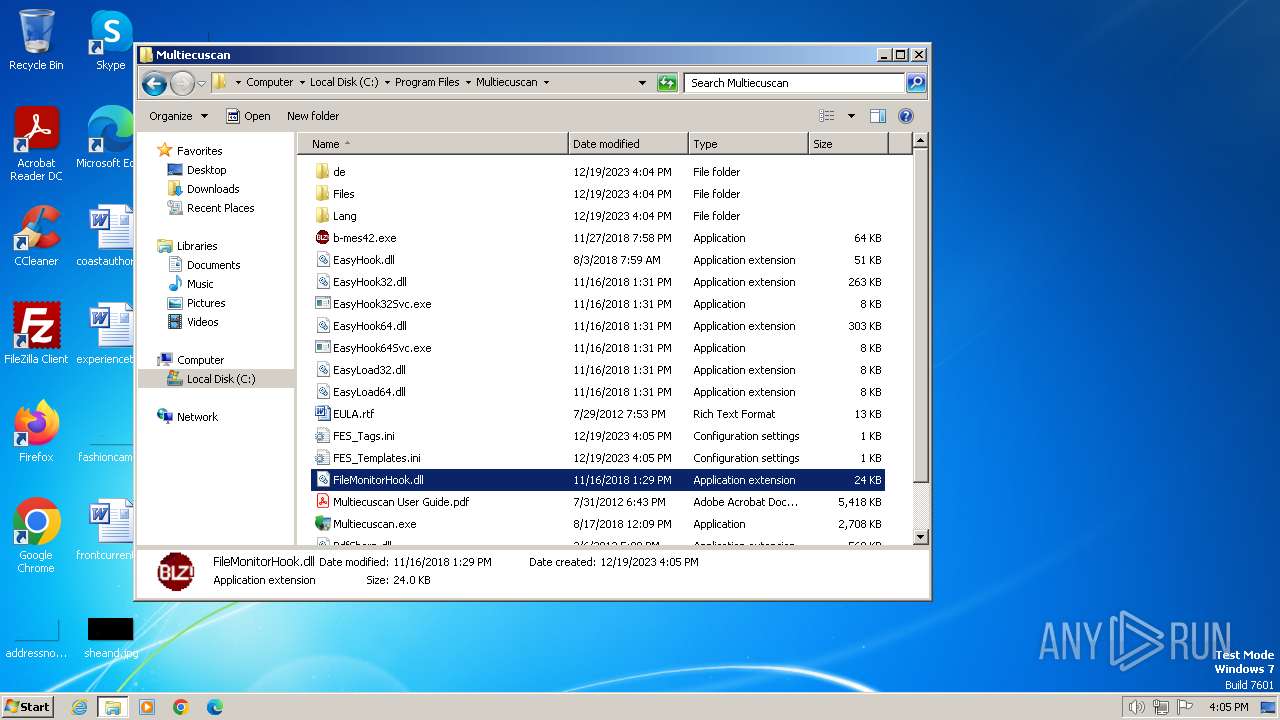Image resolution: width=1280 pixels, height=720 pixels.
Task: Select the Videos library
Action: pyautogui.click(x=202, y=322)
